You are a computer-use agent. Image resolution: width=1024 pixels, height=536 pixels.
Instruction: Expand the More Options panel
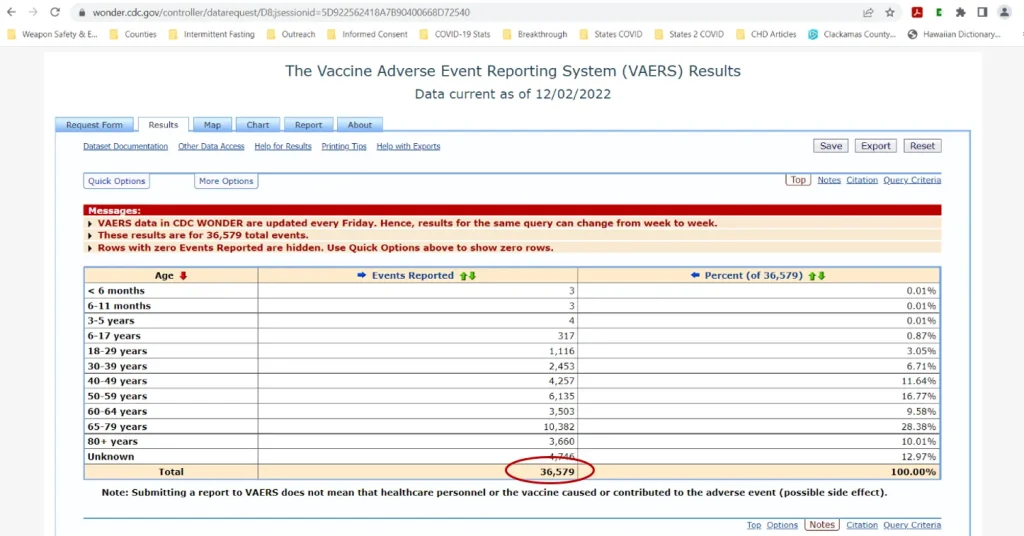point(226,181)
